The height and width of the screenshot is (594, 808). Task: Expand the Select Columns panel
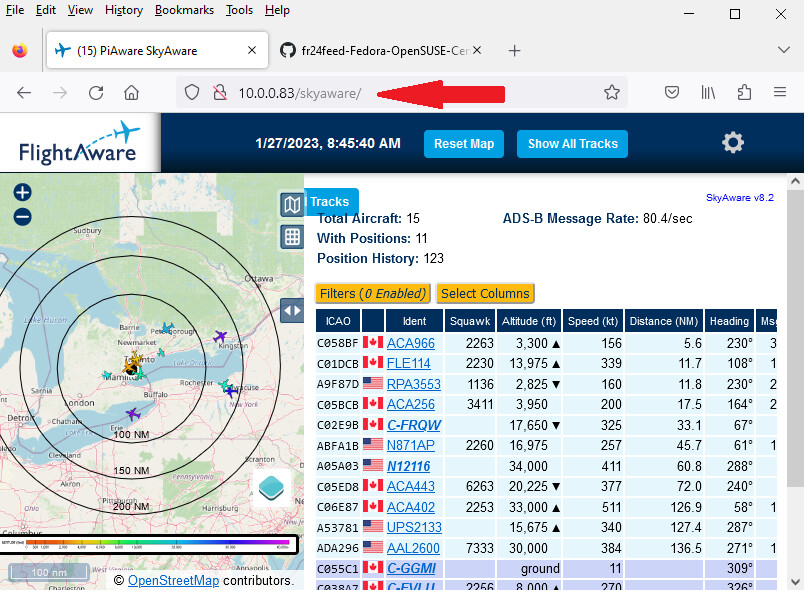(485, 294)
